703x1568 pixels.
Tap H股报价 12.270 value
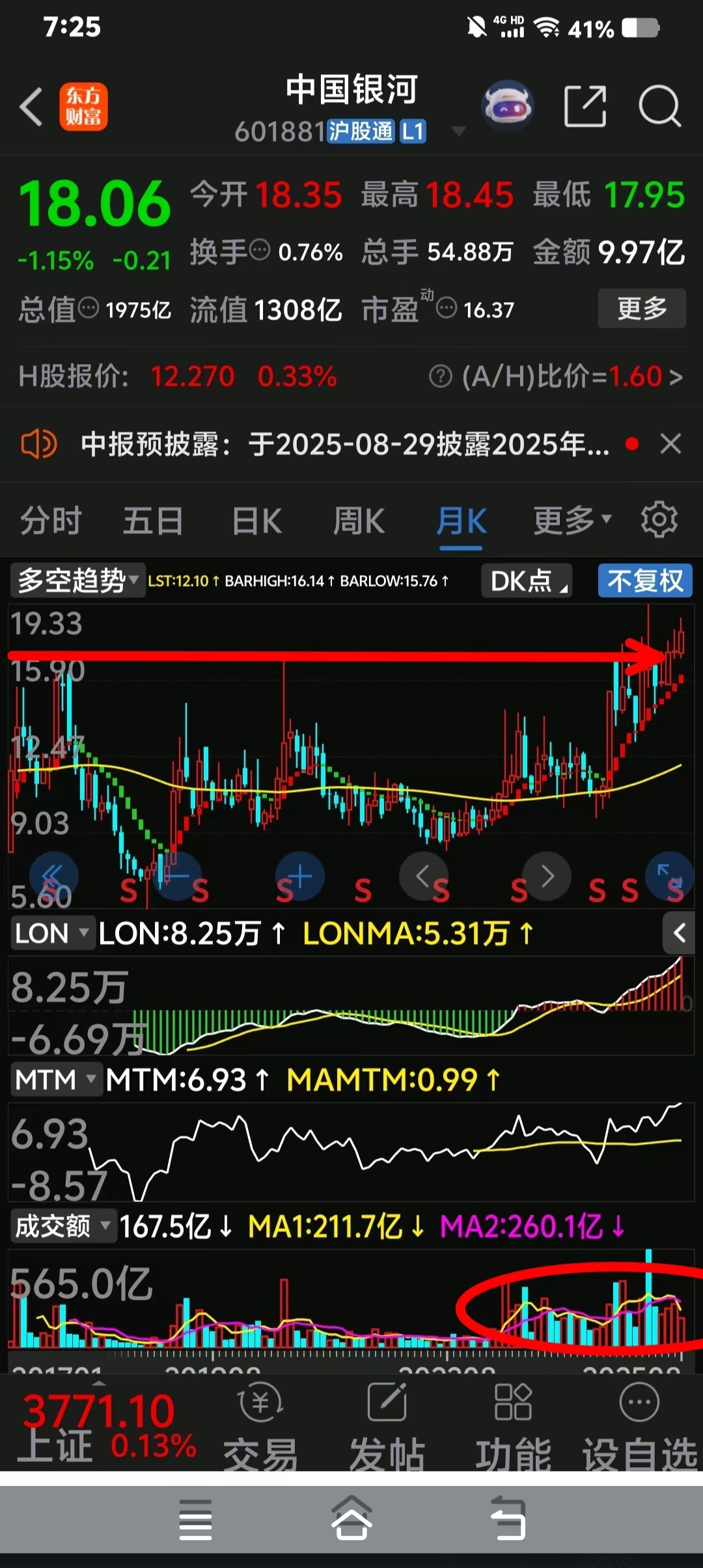point(192,376)
